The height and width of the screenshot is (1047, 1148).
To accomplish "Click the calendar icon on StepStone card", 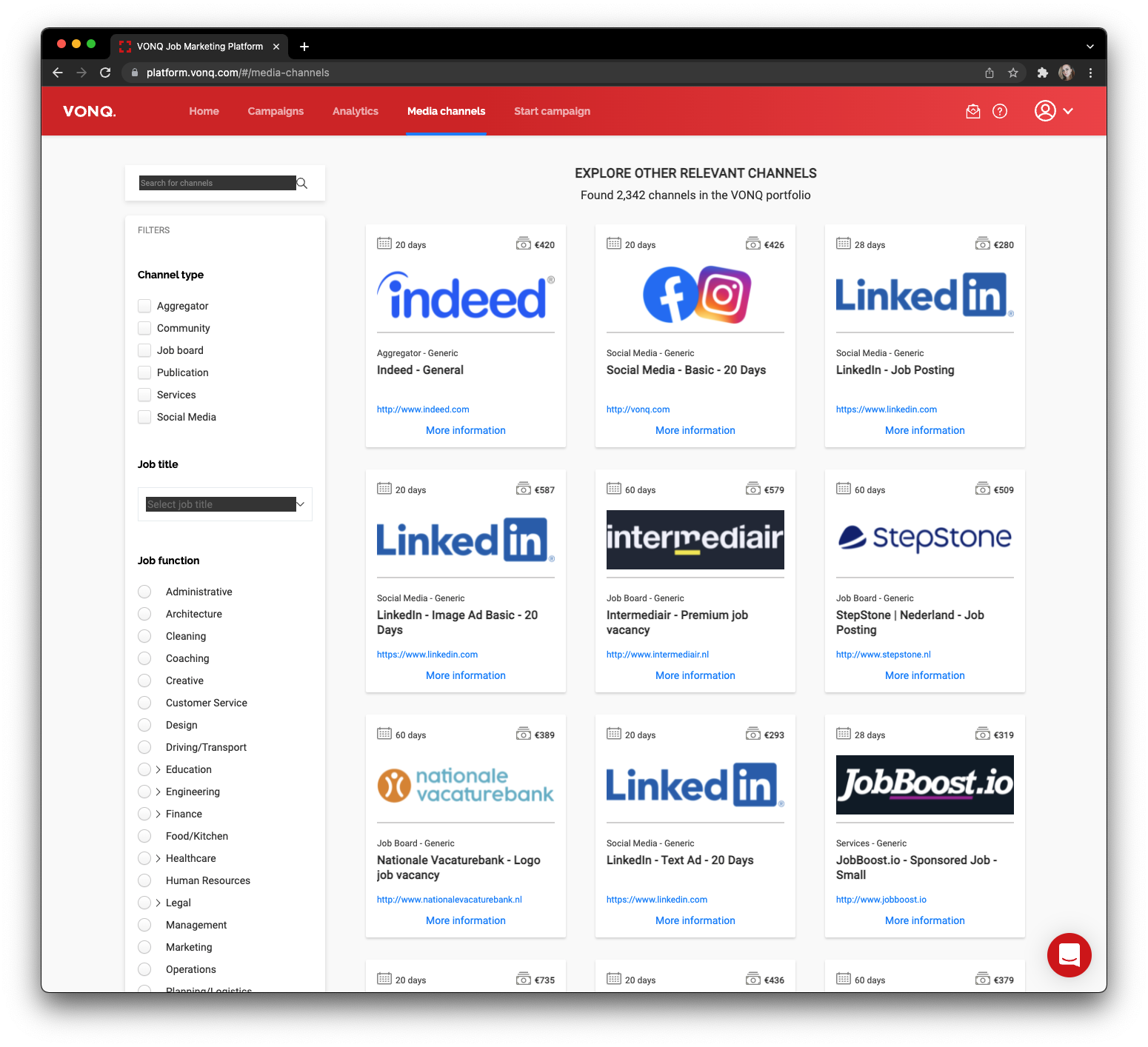I will tap(844, 489).
